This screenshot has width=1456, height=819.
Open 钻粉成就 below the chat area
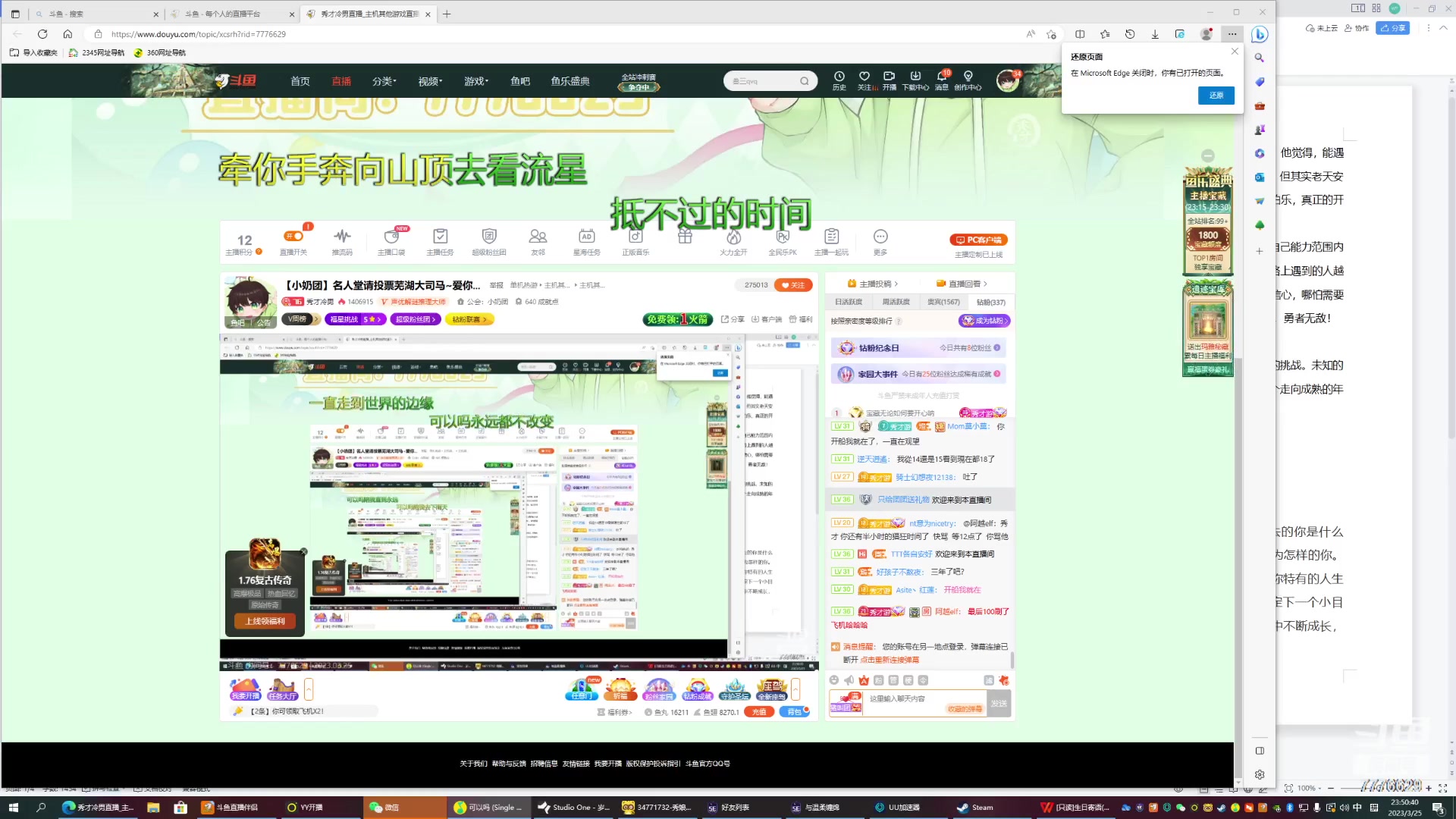(x=697, y=690)
